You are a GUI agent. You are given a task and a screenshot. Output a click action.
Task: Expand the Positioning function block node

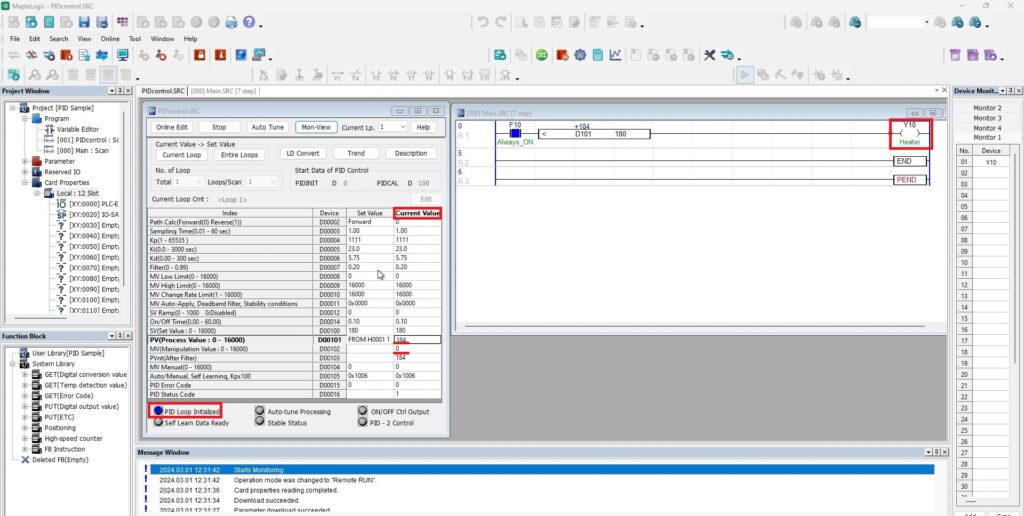point(25,428)
